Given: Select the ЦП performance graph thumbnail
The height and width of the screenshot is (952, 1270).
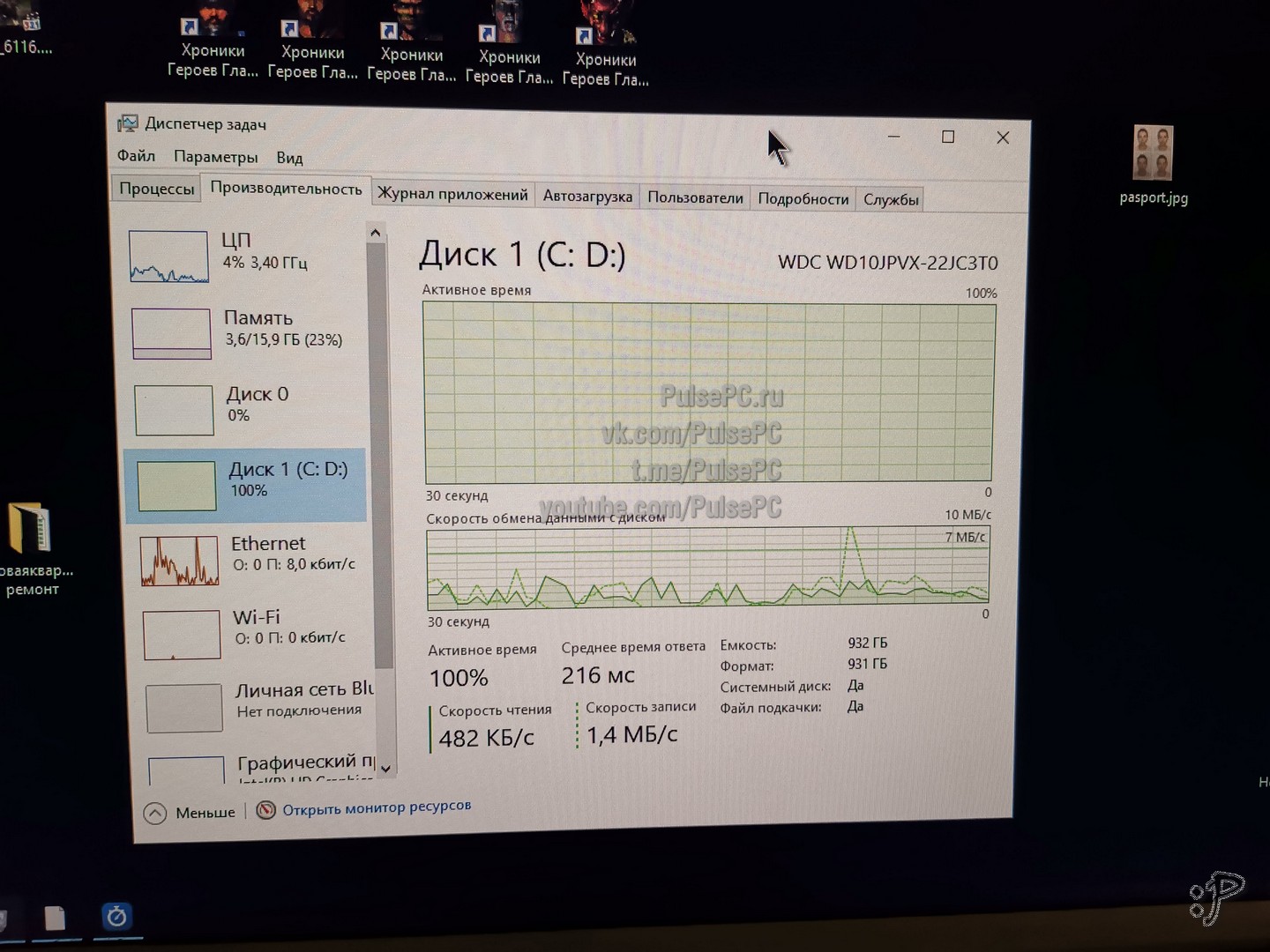Looking at the screenshot, I should pos(169,257).
